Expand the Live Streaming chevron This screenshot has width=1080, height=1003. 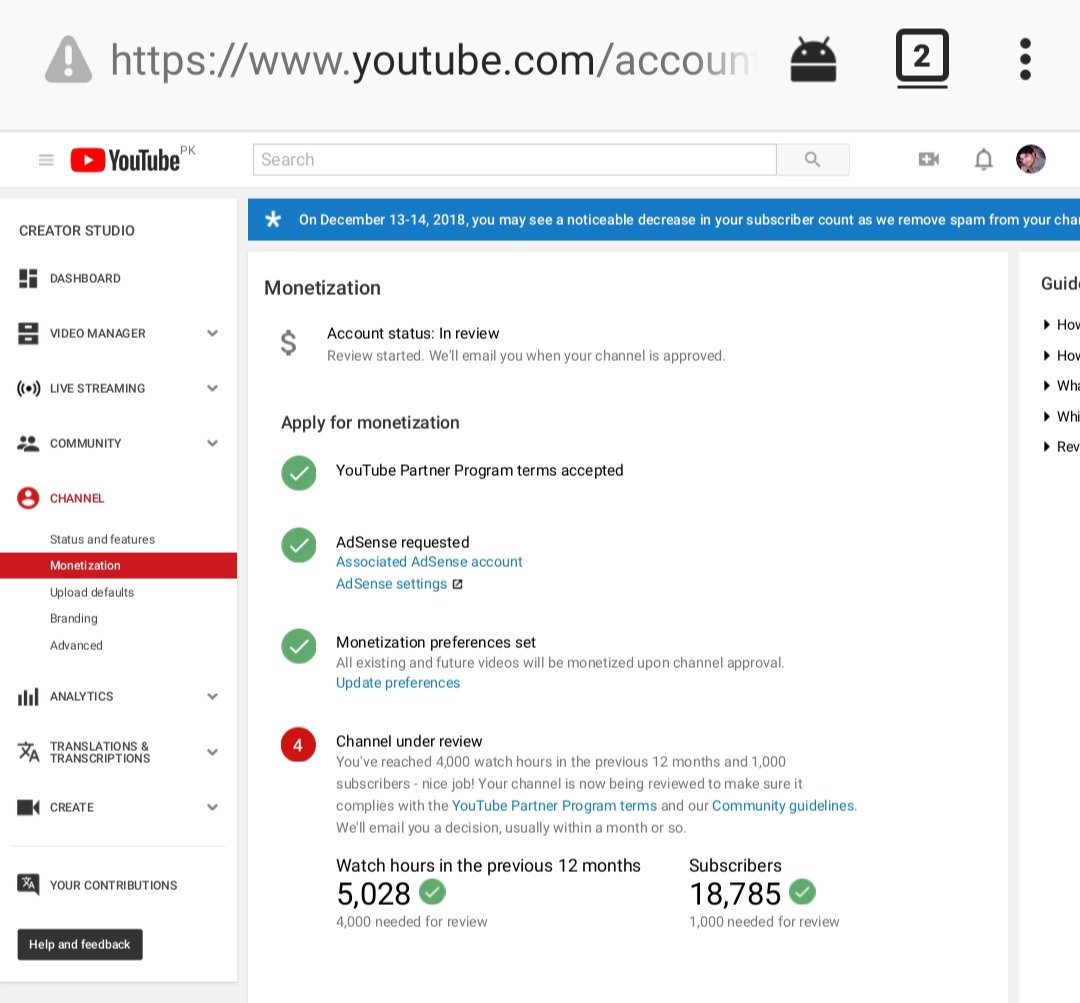[x=213, y=389]
